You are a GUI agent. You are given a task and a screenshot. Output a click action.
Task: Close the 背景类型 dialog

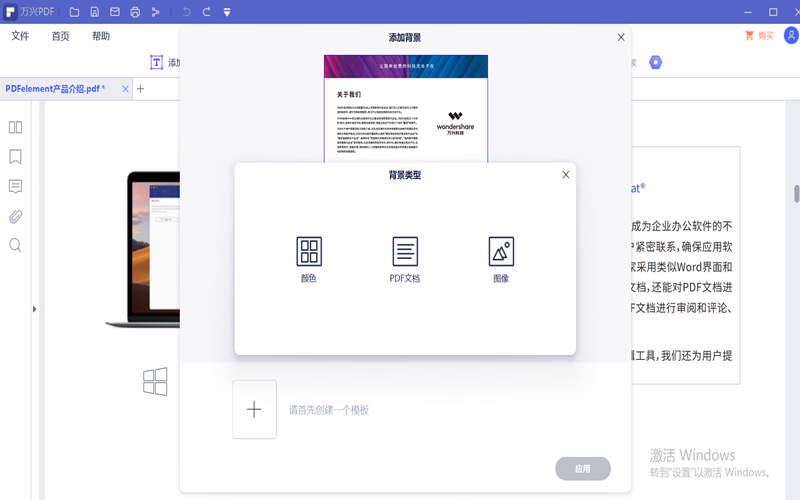(x=565, y=175)
